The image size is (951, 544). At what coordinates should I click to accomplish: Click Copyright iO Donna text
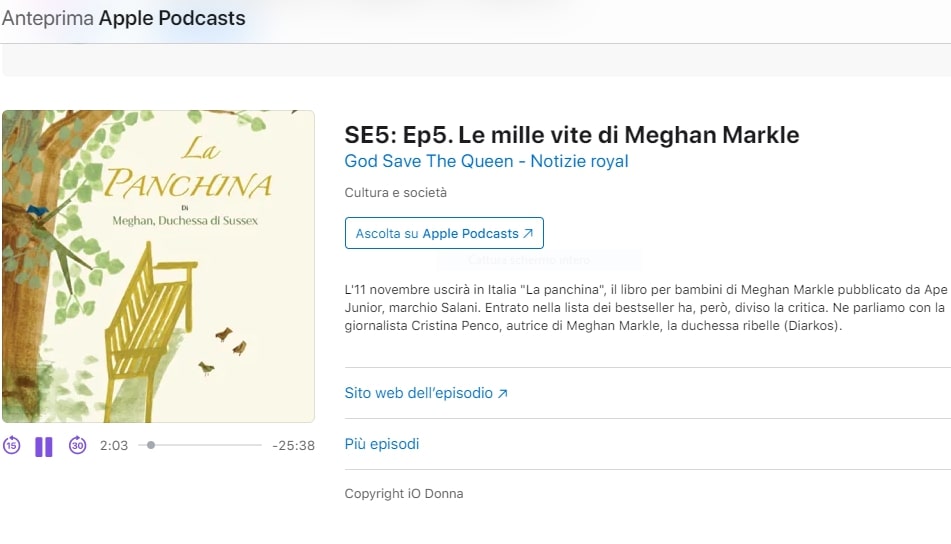[403, 494]
